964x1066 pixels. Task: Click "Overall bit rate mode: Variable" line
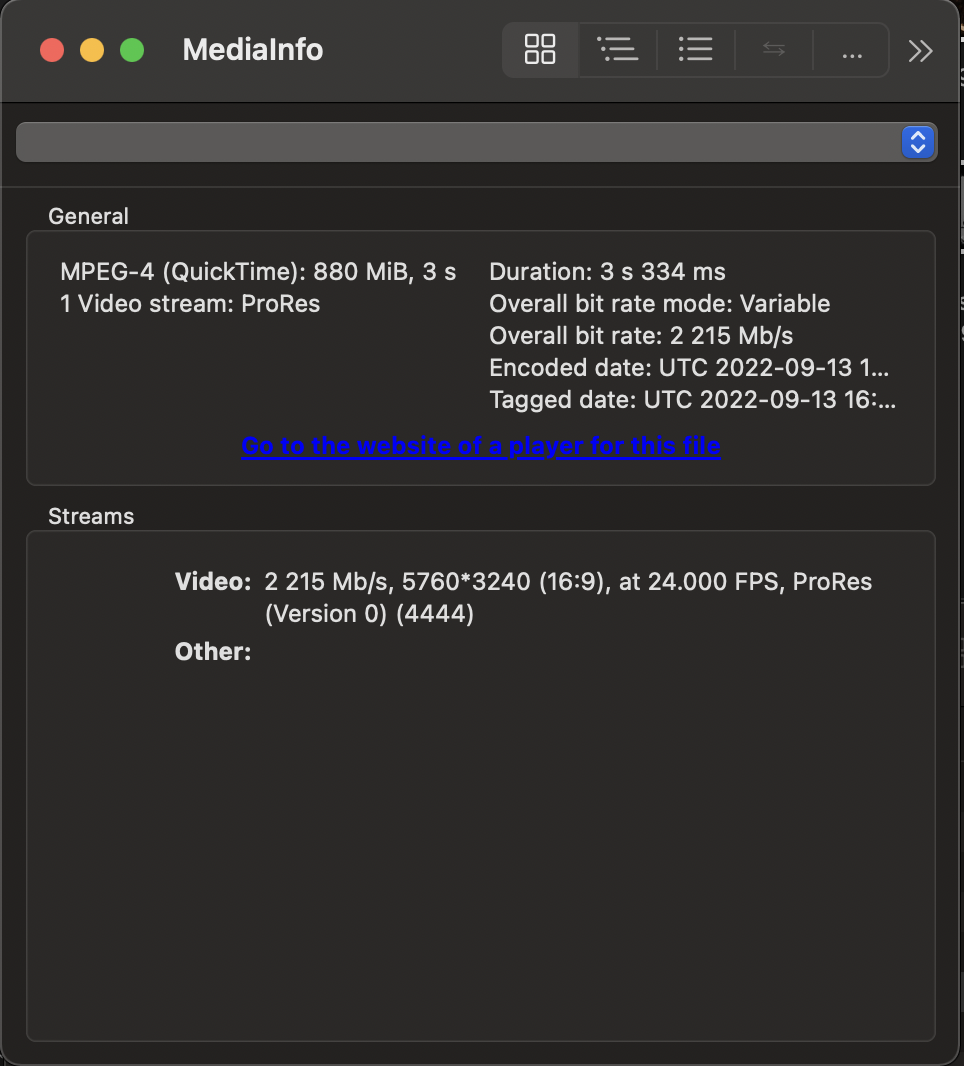(x=659, y=304)
